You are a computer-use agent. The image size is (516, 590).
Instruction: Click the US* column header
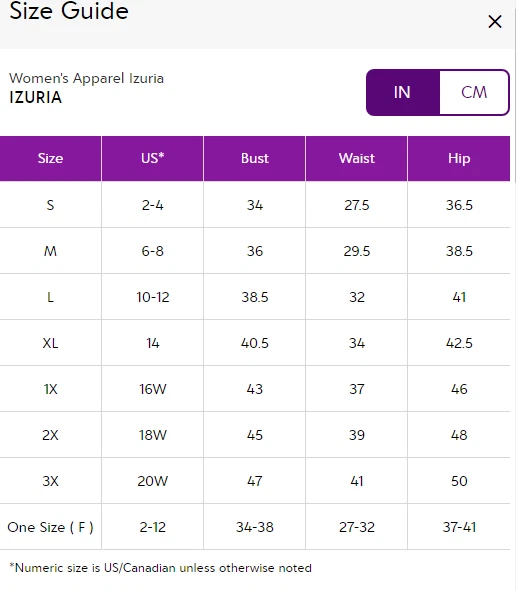pyautogui.click(x=152, y=158)
